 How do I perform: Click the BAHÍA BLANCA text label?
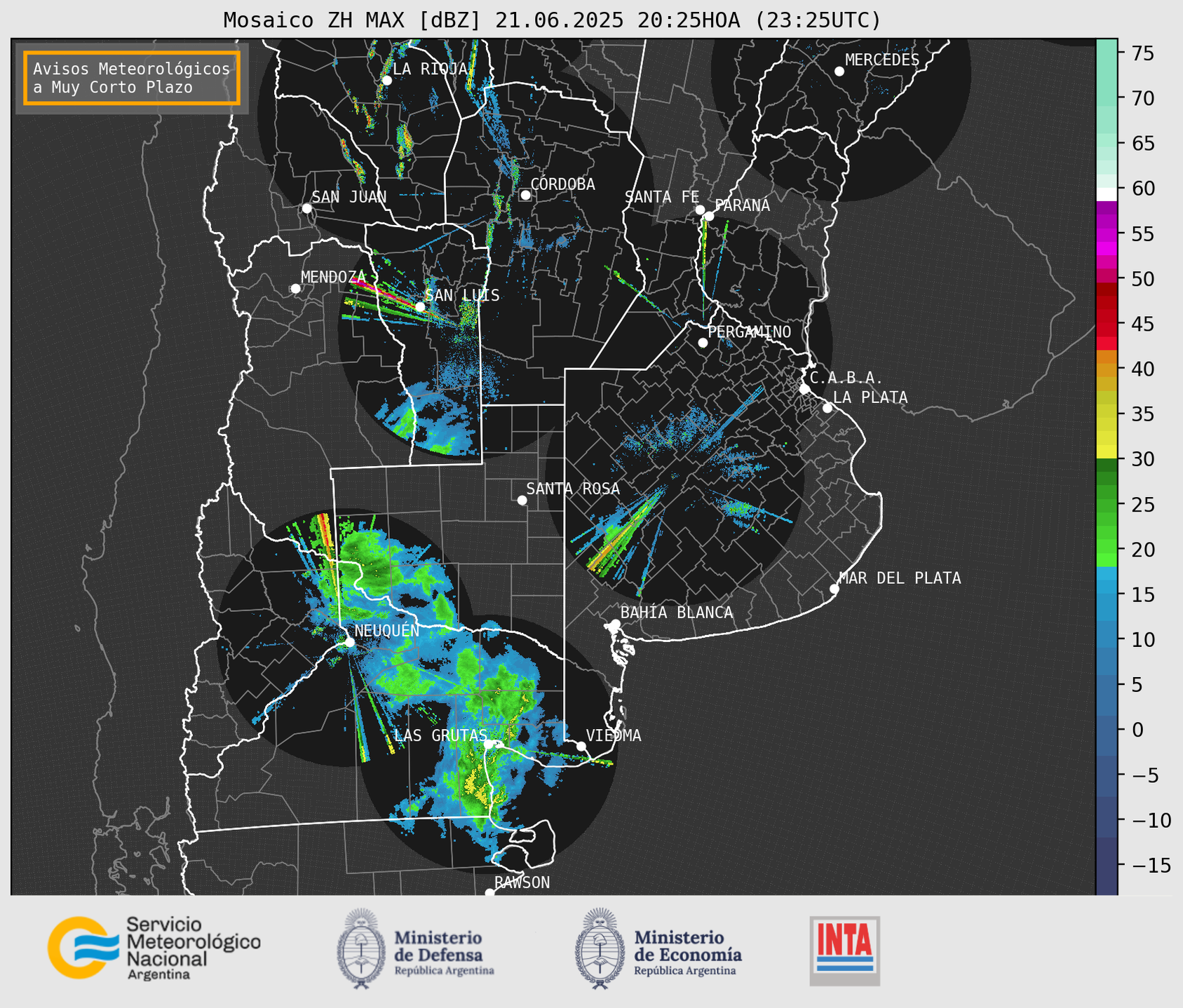tap(677, 613)
